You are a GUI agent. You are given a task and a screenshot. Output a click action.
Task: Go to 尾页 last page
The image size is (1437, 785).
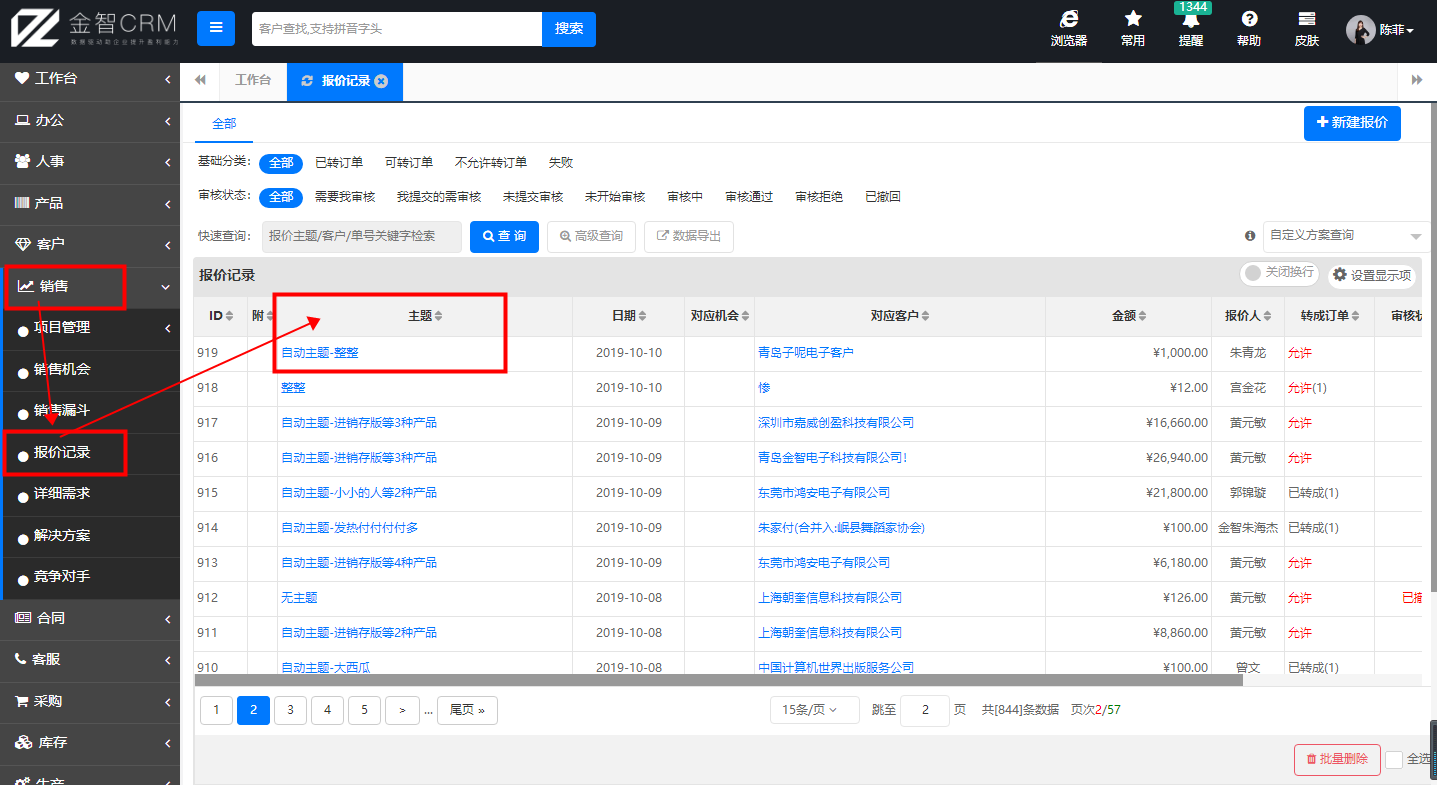point(467,710)
